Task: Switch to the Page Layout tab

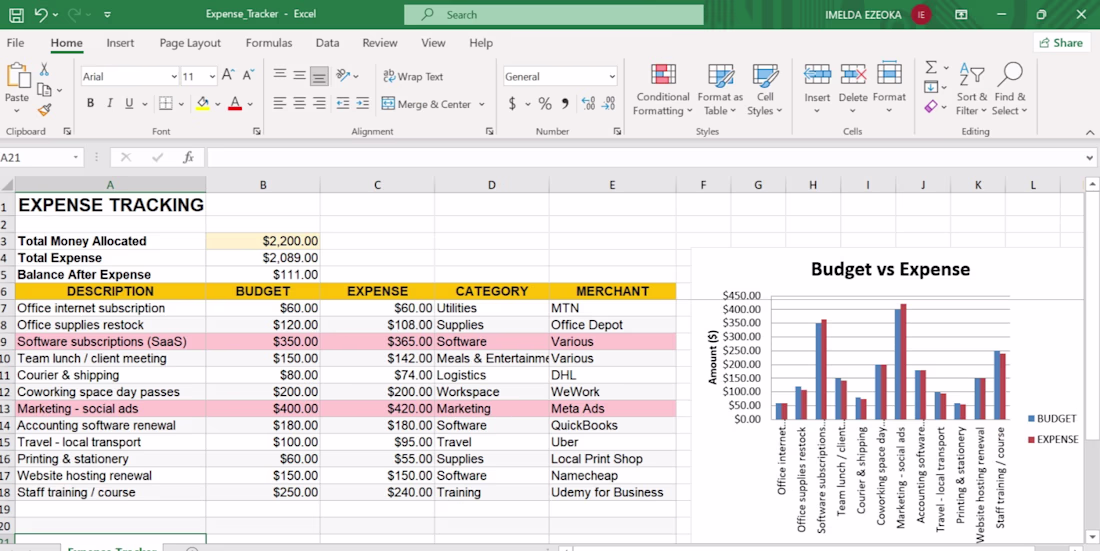Action: 190,43
